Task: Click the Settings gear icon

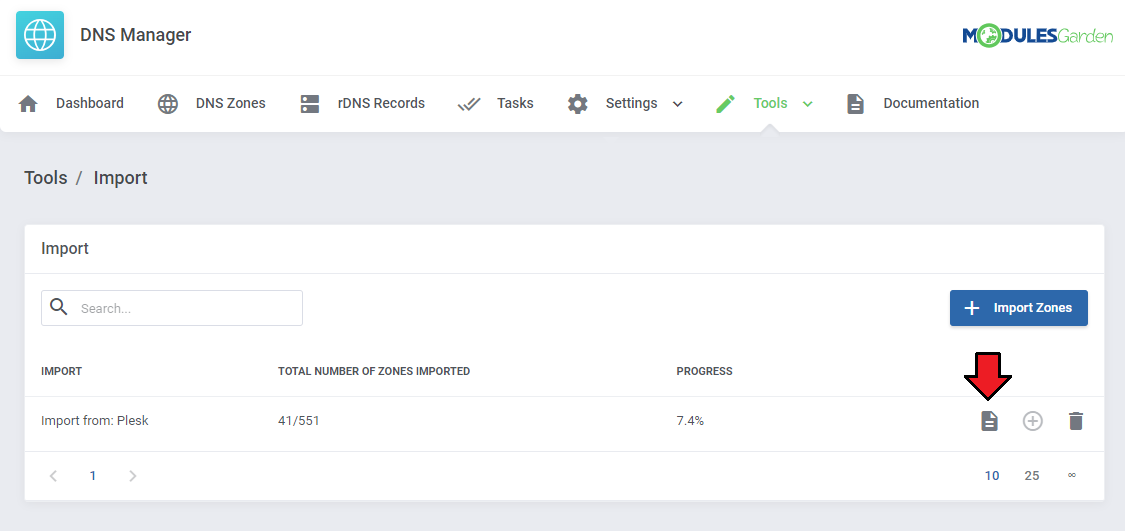Action: pyautogui.click(x=578, y=103)
